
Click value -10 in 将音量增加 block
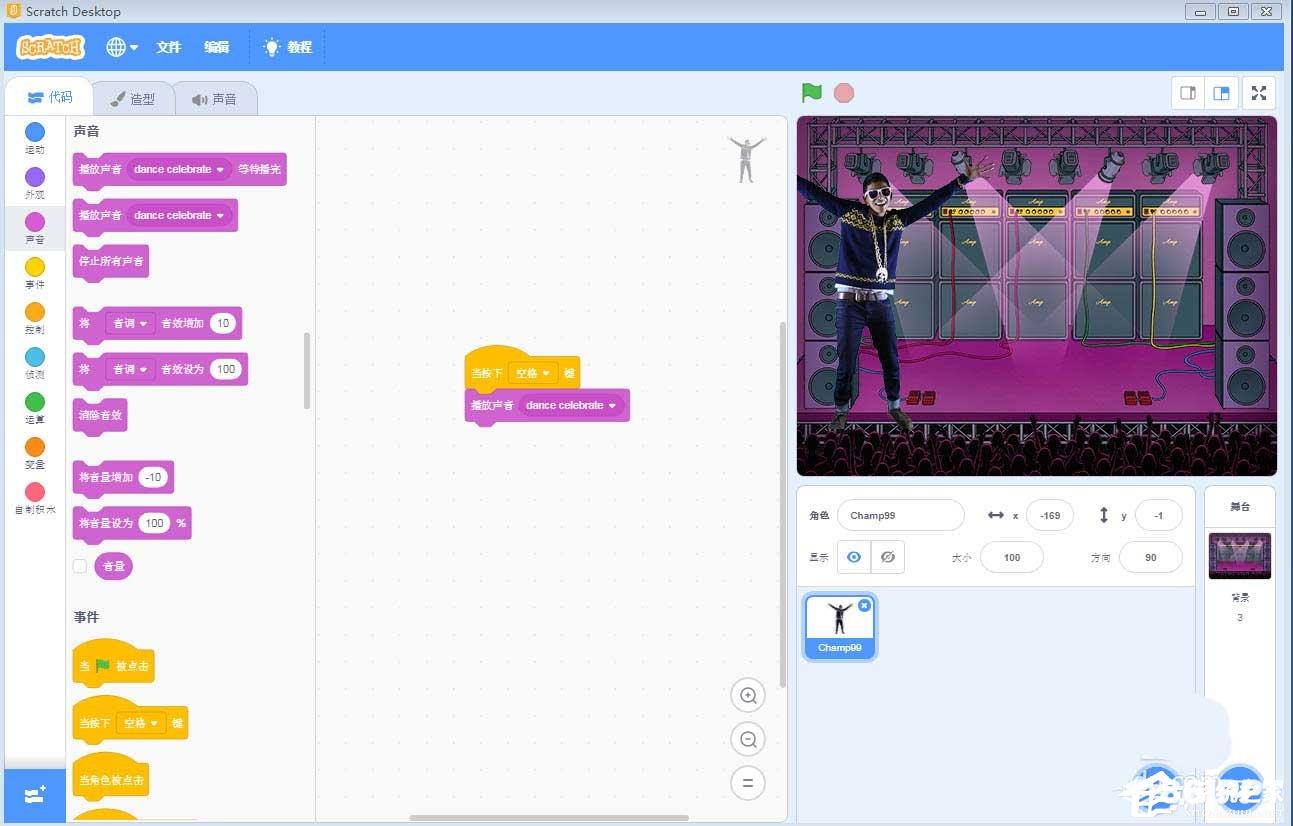tap(153, 477)
